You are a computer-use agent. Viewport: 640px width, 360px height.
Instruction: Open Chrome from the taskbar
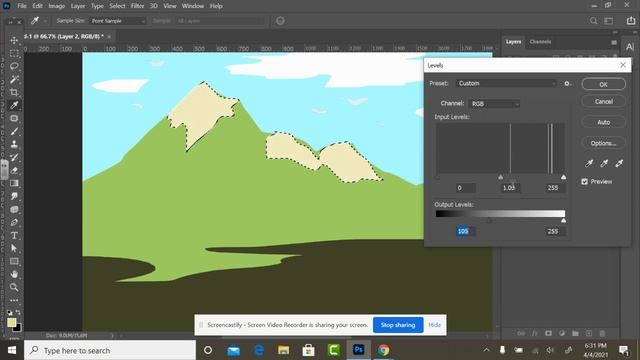(383, 350)
